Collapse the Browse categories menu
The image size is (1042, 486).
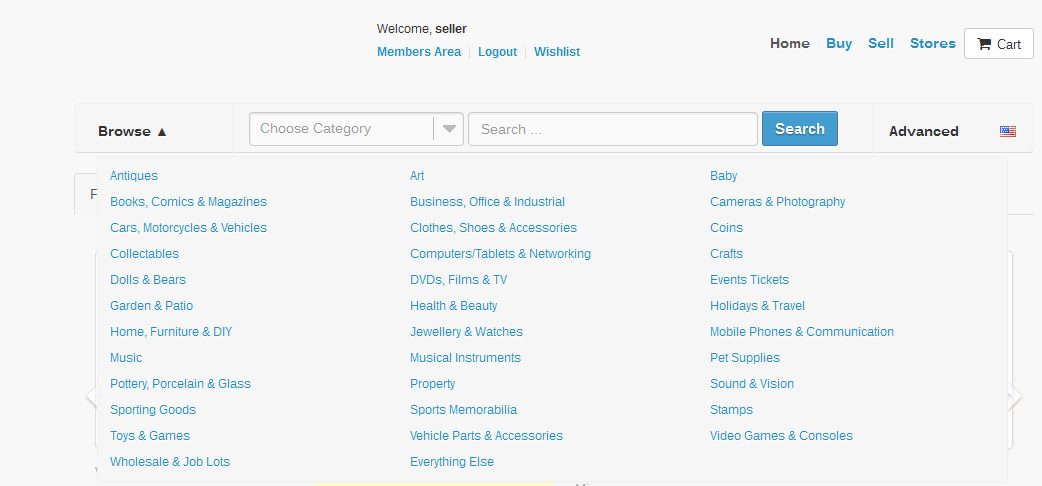[x=133, y=131]
